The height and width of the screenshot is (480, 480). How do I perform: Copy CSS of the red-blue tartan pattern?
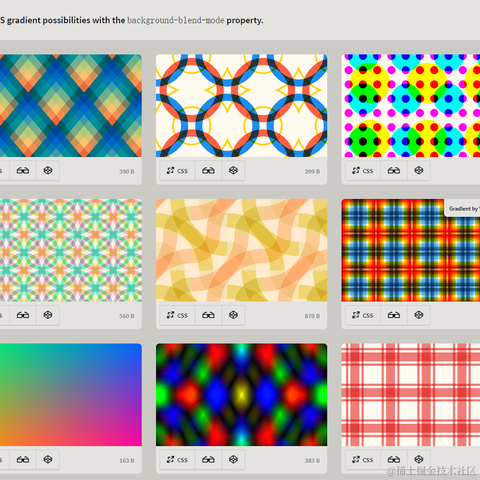pos(363,315)
